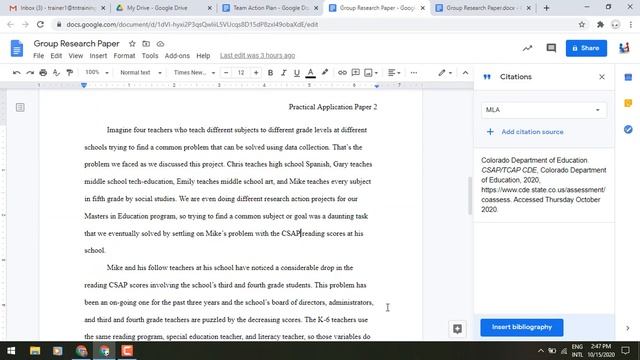Click the font size field showing 12
The height and width of the screenshot is (360, 640).
point(241,73)
